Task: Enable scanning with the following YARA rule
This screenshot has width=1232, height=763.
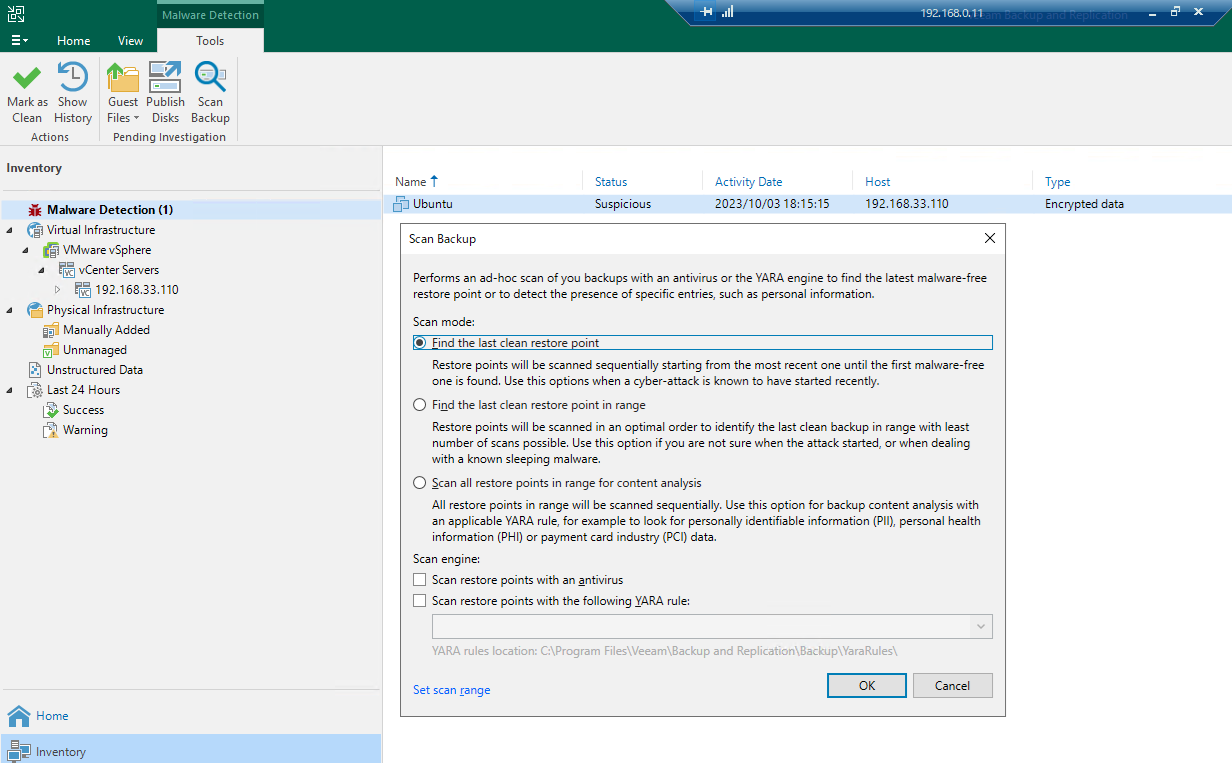Action: (420, 601)
